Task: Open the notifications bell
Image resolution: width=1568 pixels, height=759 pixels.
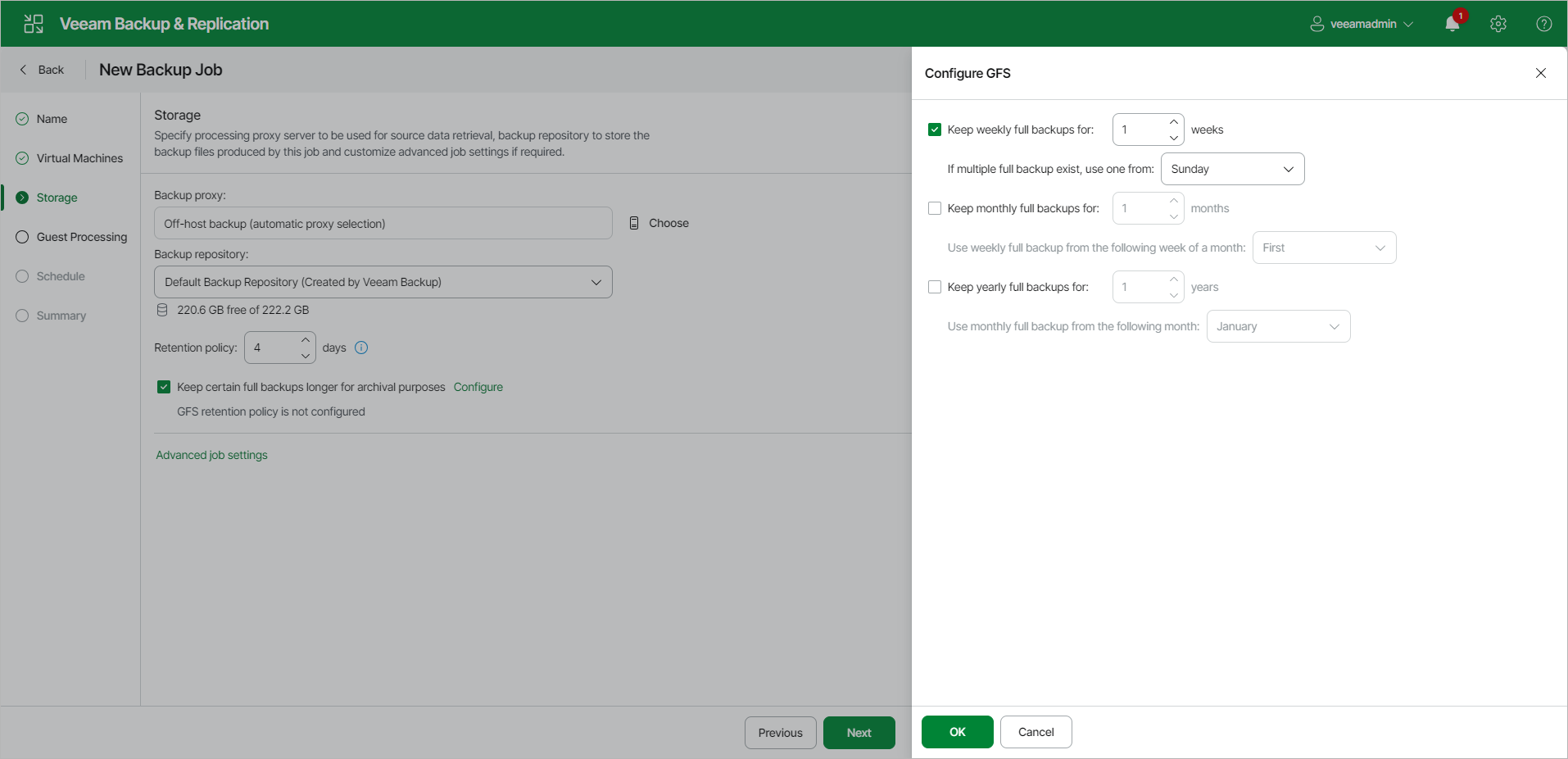Action: coord(1452,24)
